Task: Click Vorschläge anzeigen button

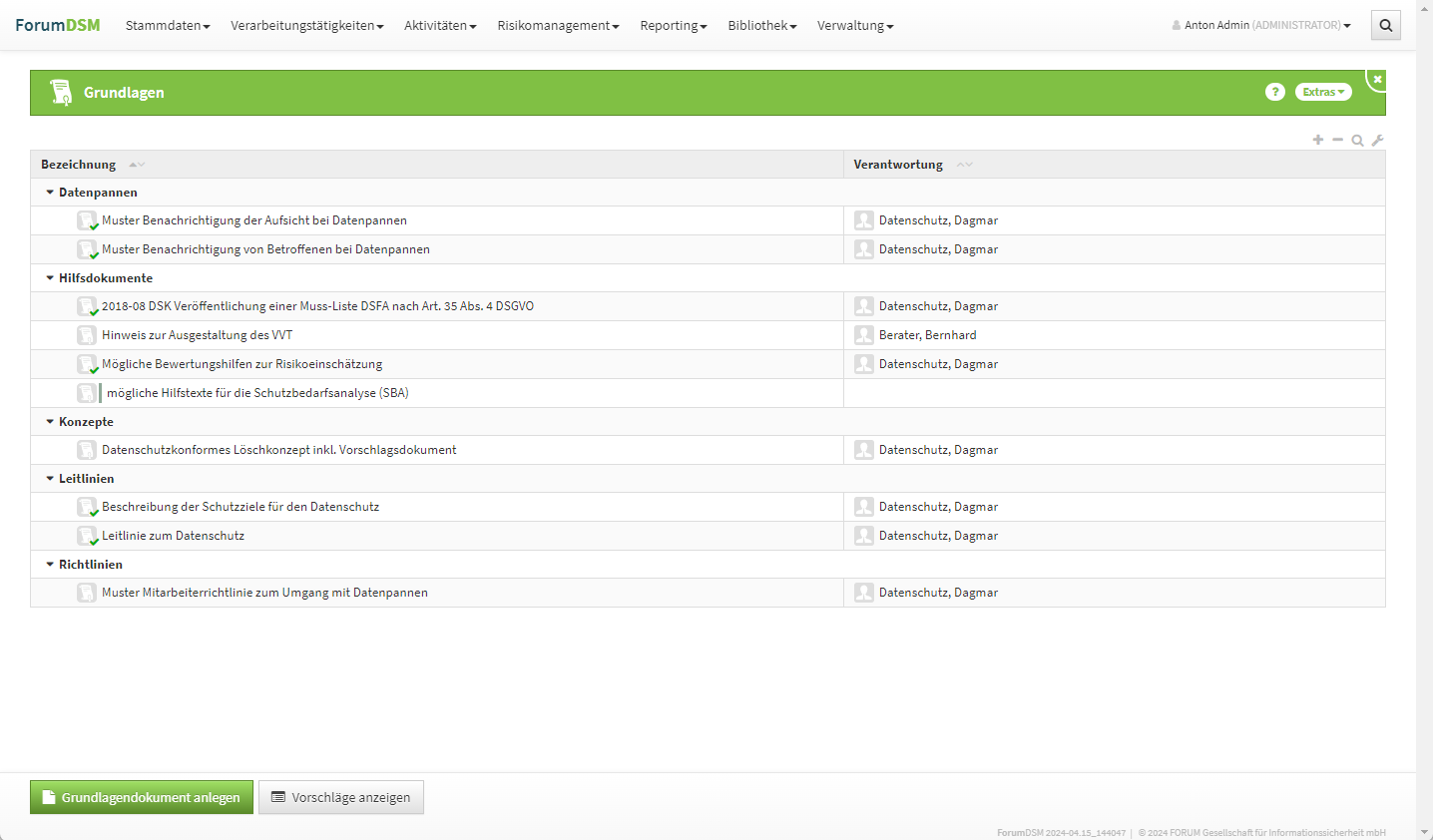Action: point(341,797)
